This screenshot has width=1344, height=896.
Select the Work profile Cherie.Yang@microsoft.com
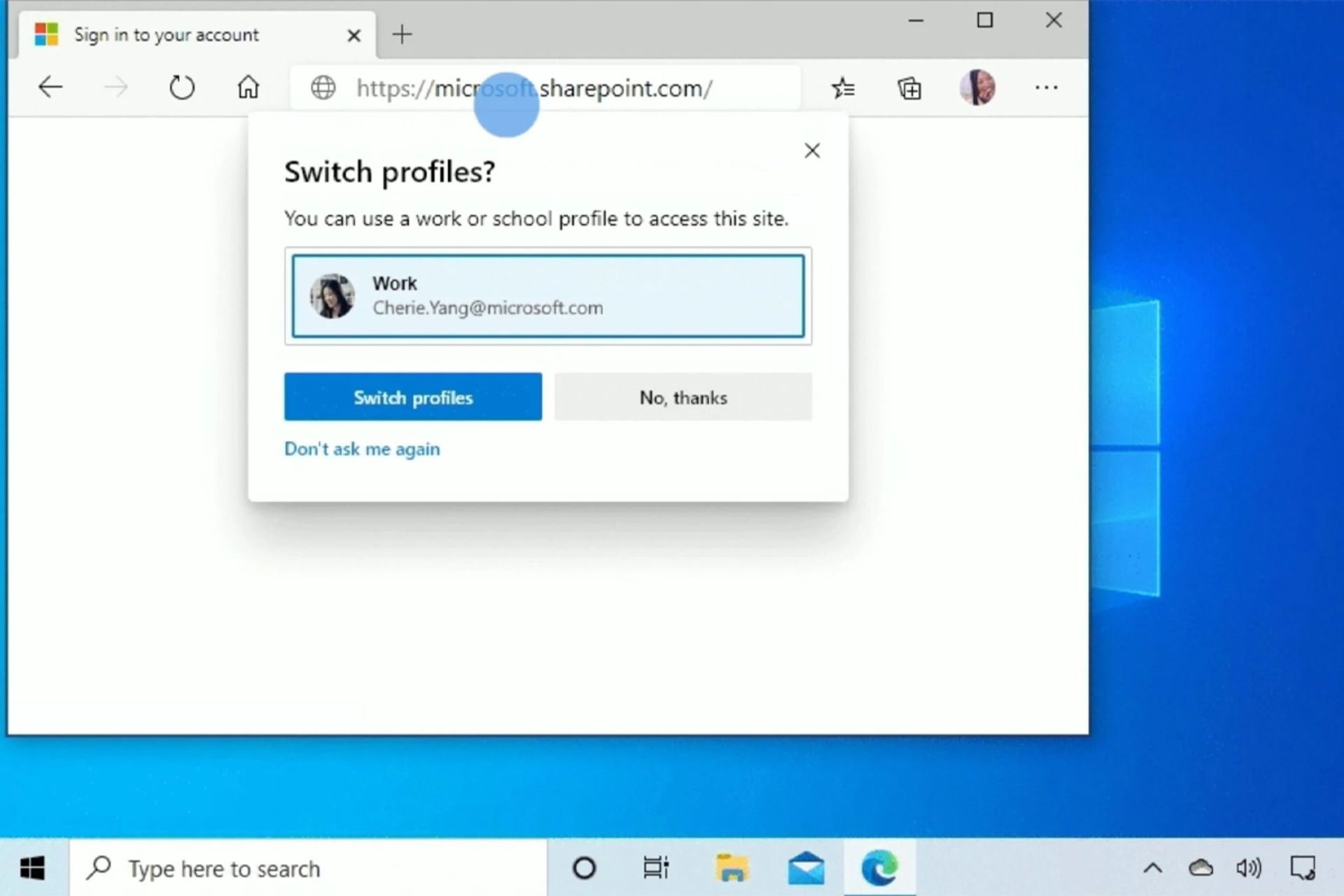(548, 296)
